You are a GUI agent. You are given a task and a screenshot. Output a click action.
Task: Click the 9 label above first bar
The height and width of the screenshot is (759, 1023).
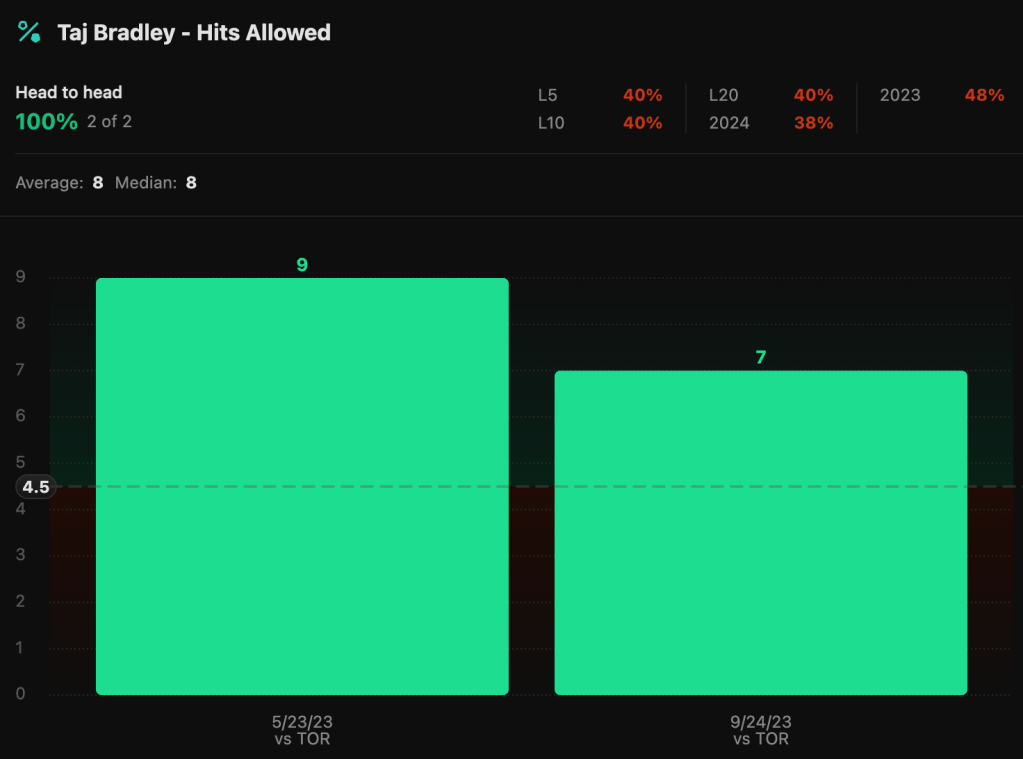point(302,265)
